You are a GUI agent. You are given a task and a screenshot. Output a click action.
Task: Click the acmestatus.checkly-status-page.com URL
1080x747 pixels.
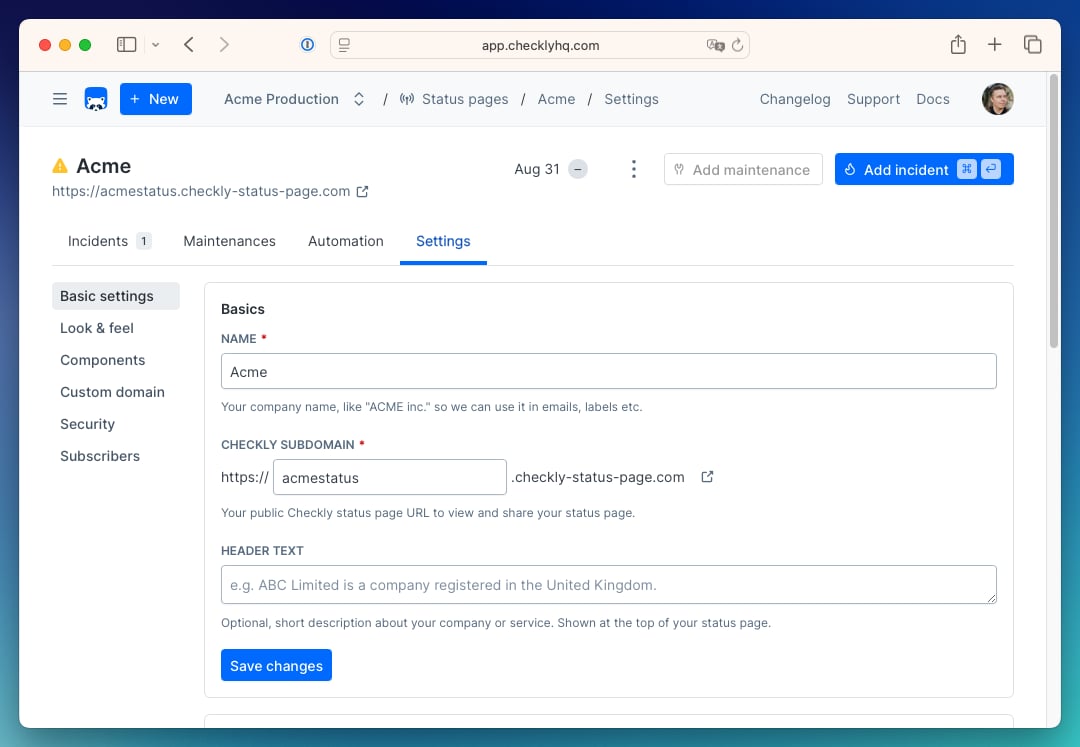201,191
